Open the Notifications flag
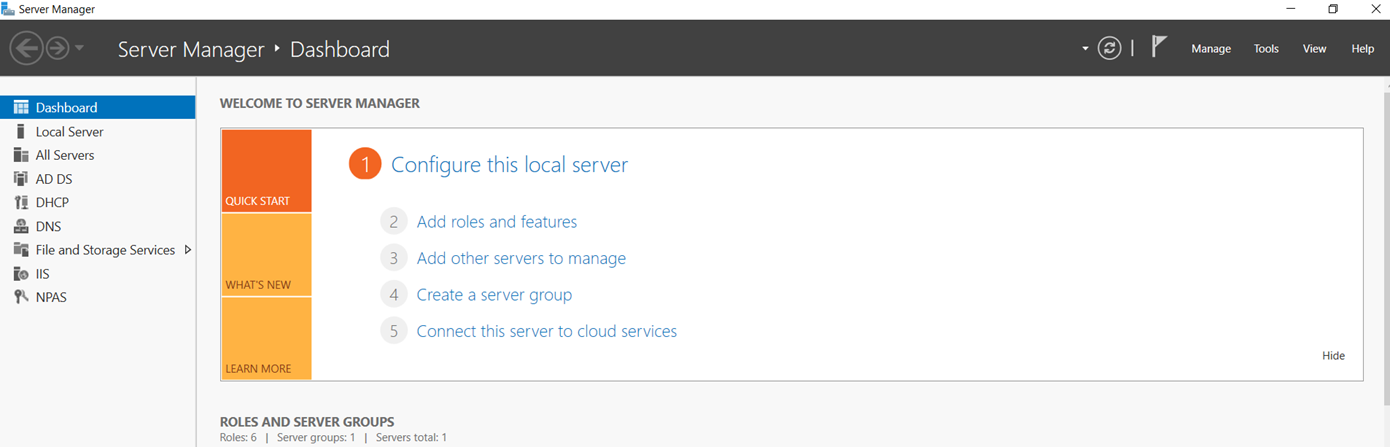 [1159, 47]
